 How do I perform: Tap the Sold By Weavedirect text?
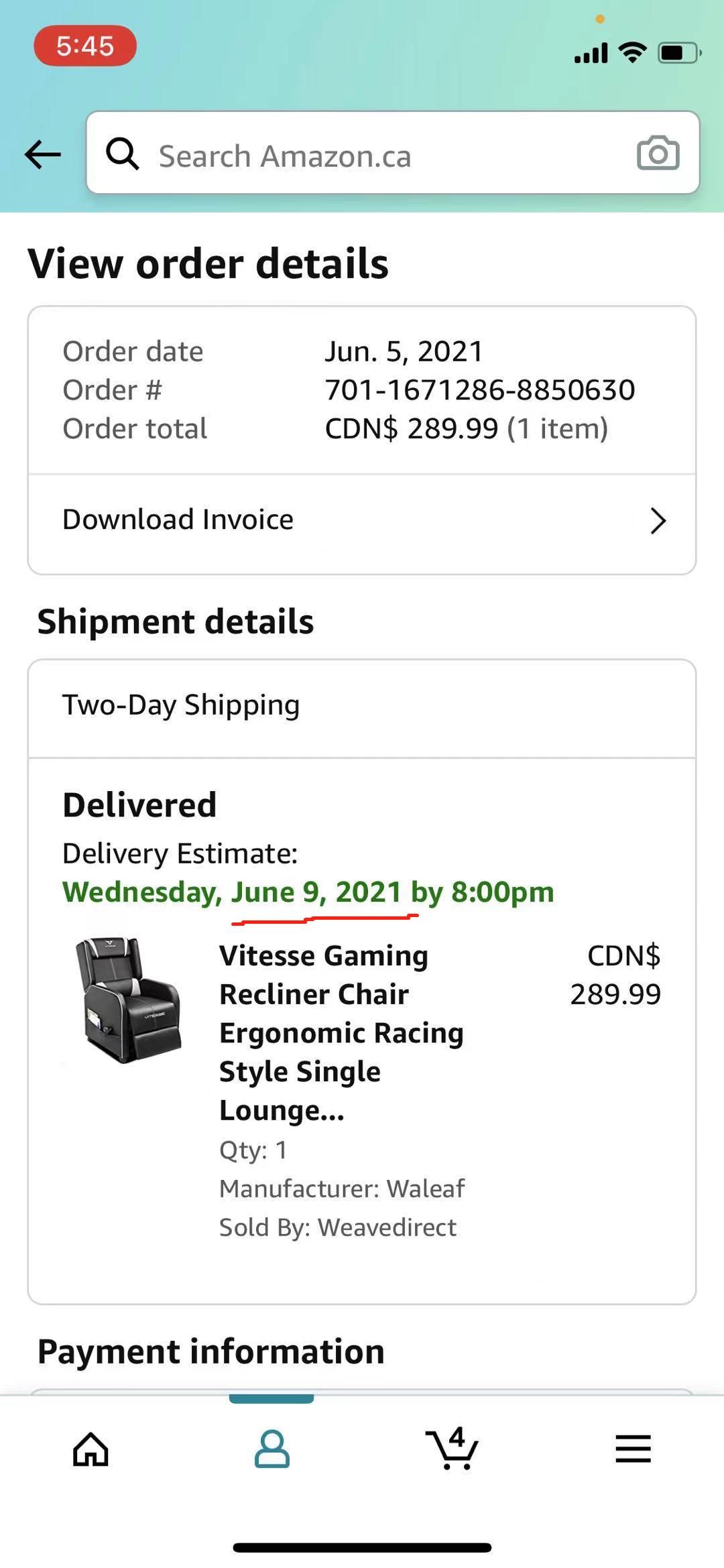coord(337,1227)
